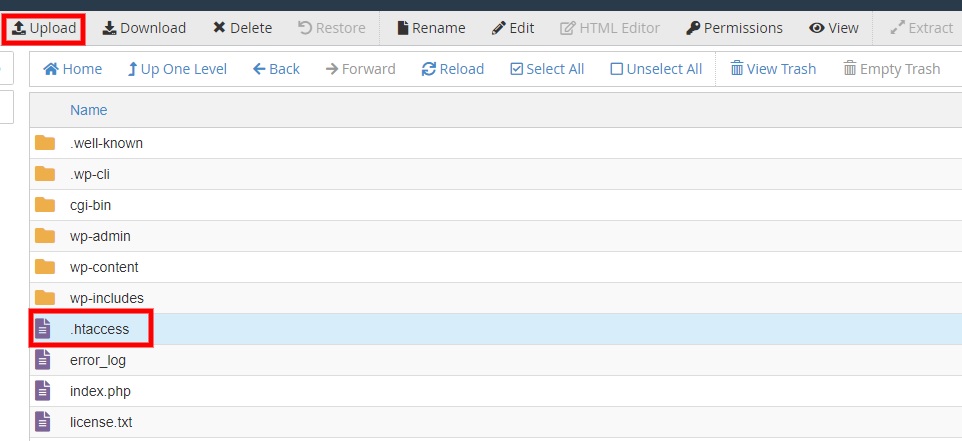Screen dimensions: 962x441
Task: Open View Trash
Action: click(773, 69)
